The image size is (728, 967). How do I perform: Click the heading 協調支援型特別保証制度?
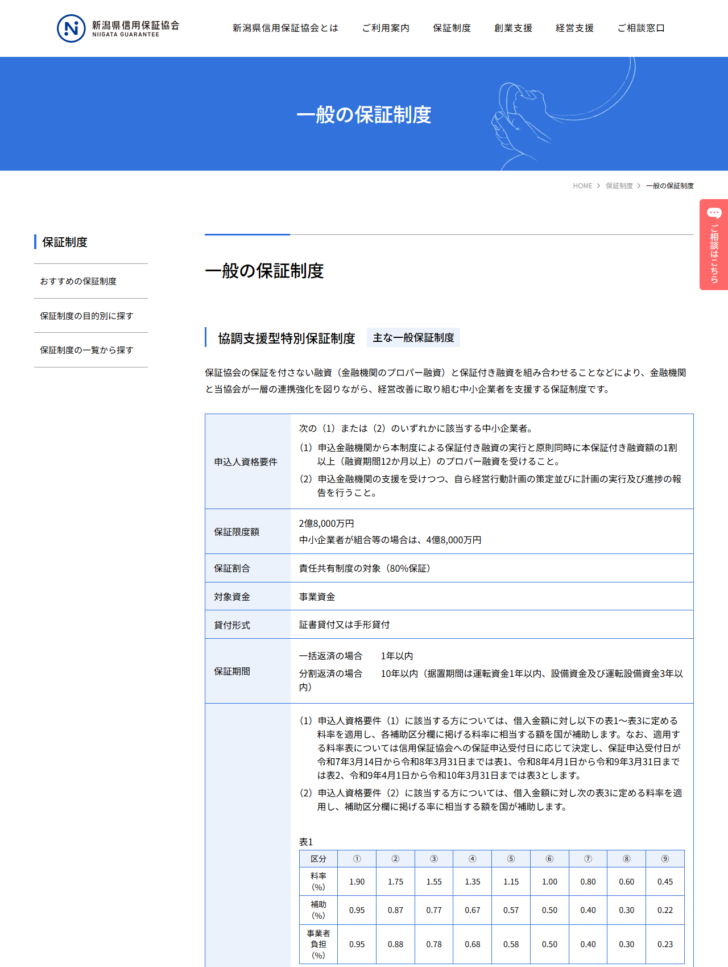(286, 338)
